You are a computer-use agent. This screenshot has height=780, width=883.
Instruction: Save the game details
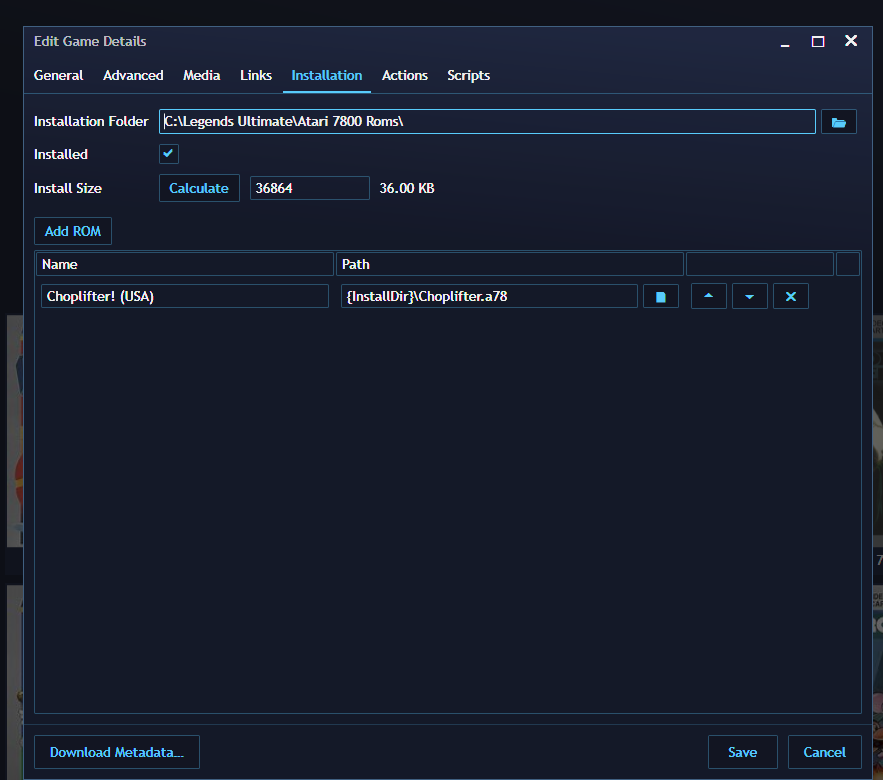(742, 752)
